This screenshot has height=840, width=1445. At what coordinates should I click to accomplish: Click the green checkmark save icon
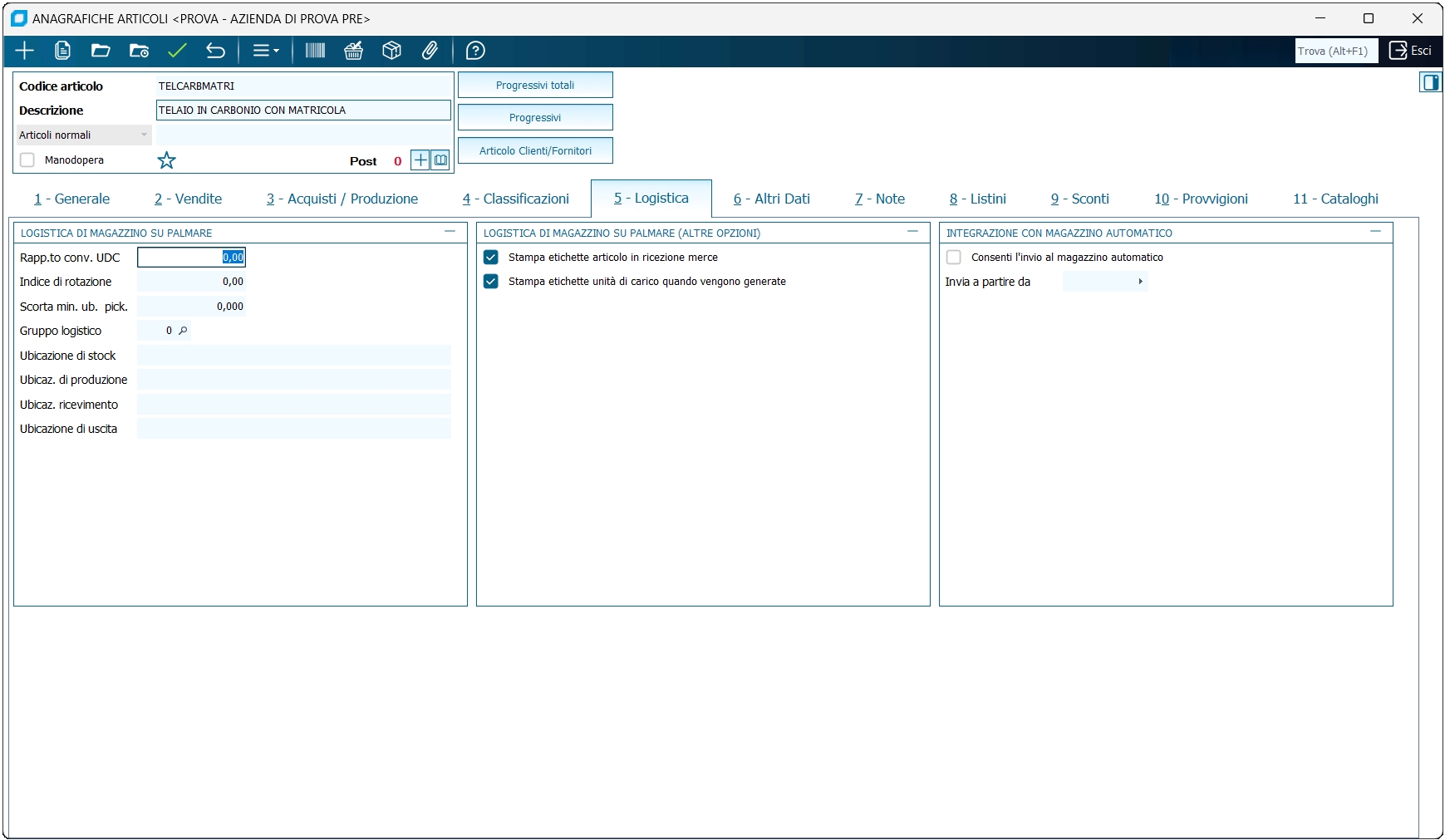[177, 51]
